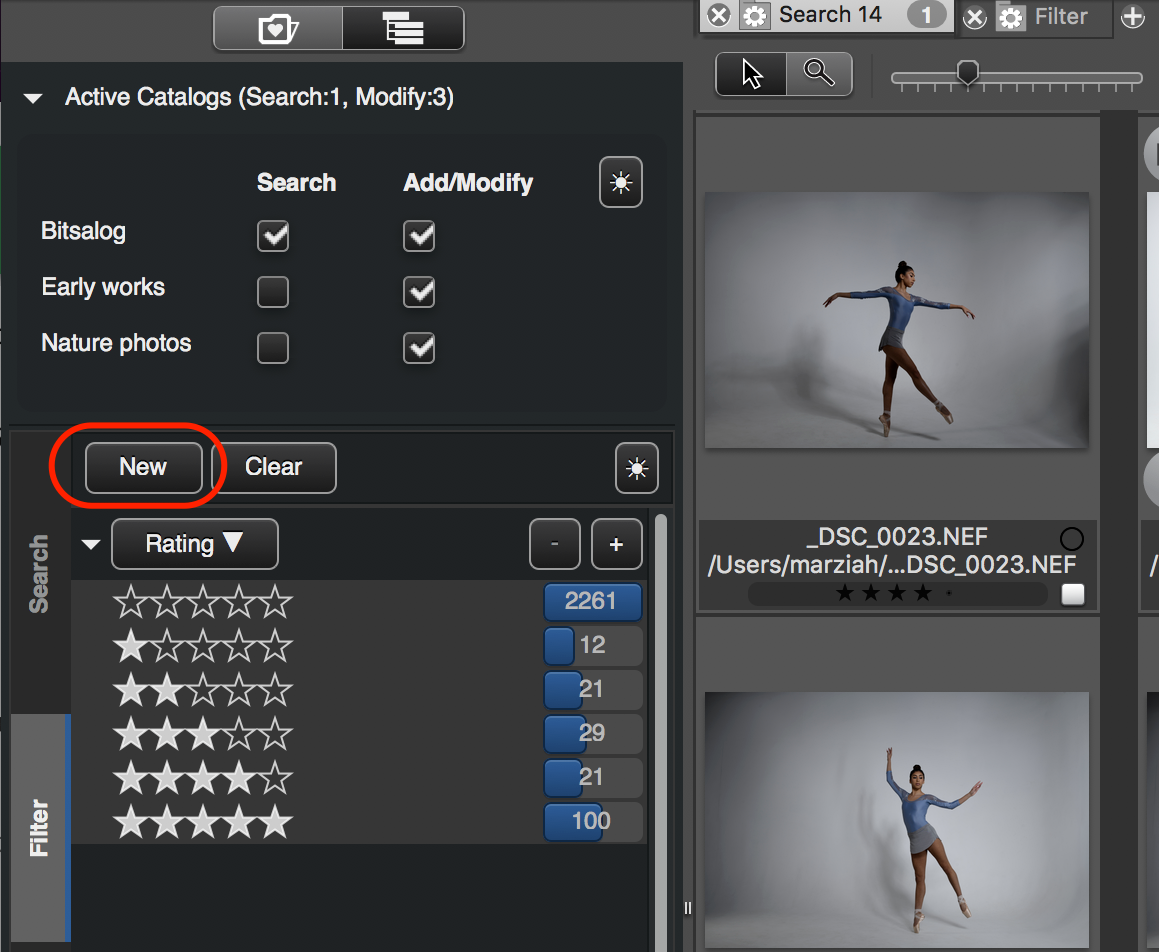Screen dimensions: 1159x952
Task: Uncheck Add/Modify for the Bitsalog catalog
Action: [x=419, y=236]
